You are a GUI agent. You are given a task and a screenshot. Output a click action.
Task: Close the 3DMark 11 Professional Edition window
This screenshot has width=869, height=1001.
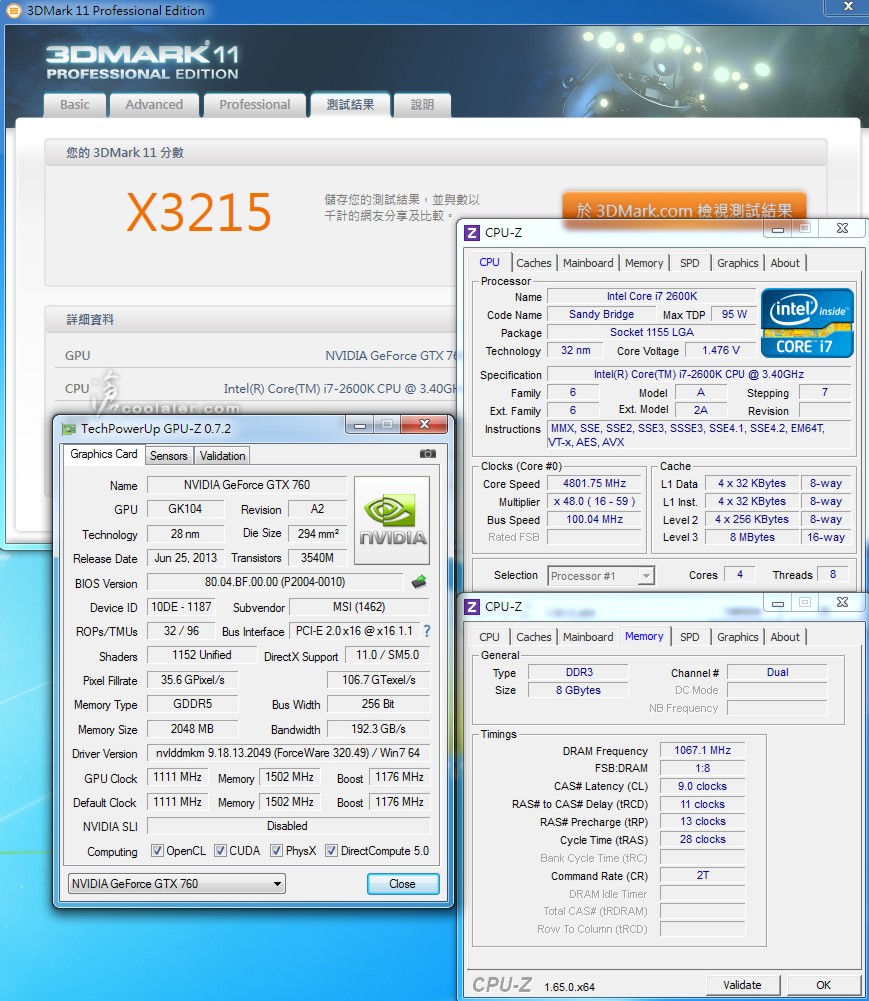coord(848,6)
